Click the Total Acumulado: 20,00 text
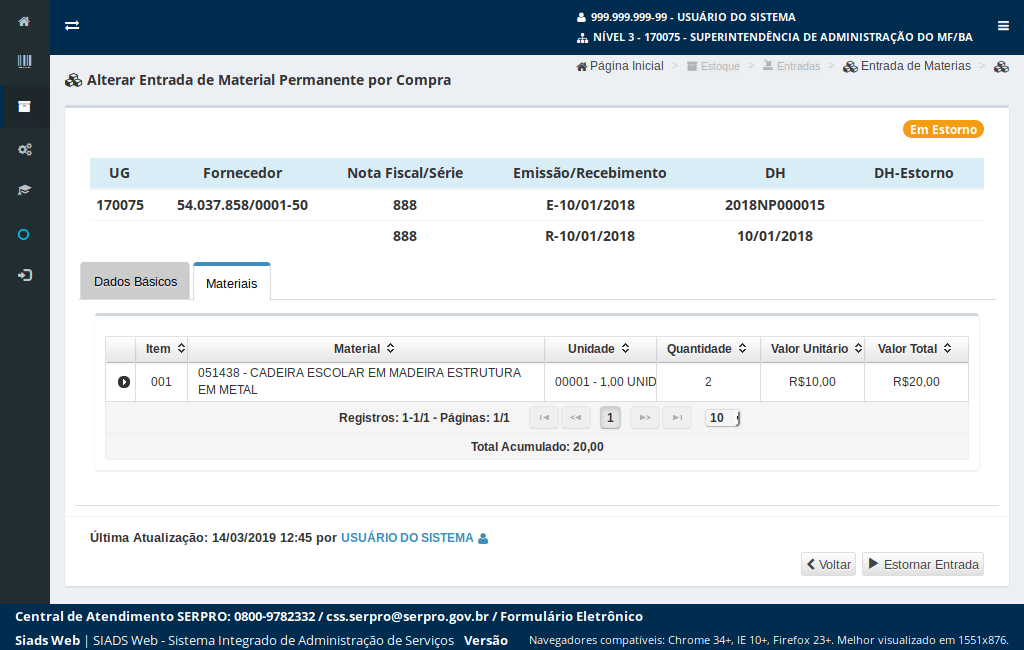 pyautogui.click(x=537, y=447)
